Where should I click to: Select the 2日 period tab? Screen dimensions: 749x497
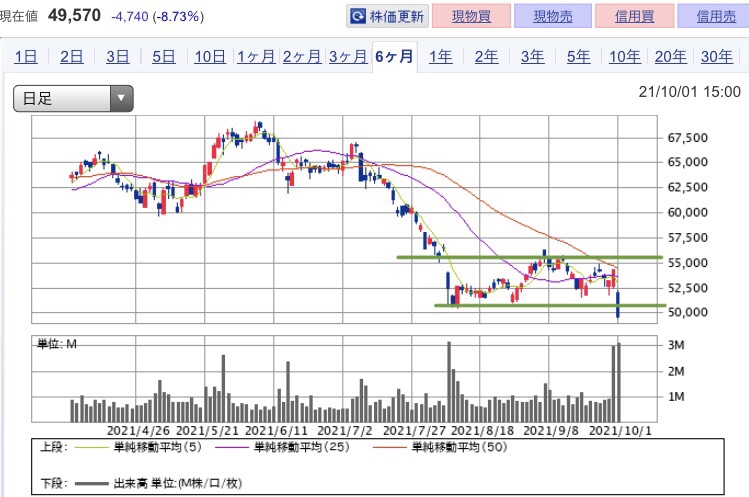(x=72, y=57)
